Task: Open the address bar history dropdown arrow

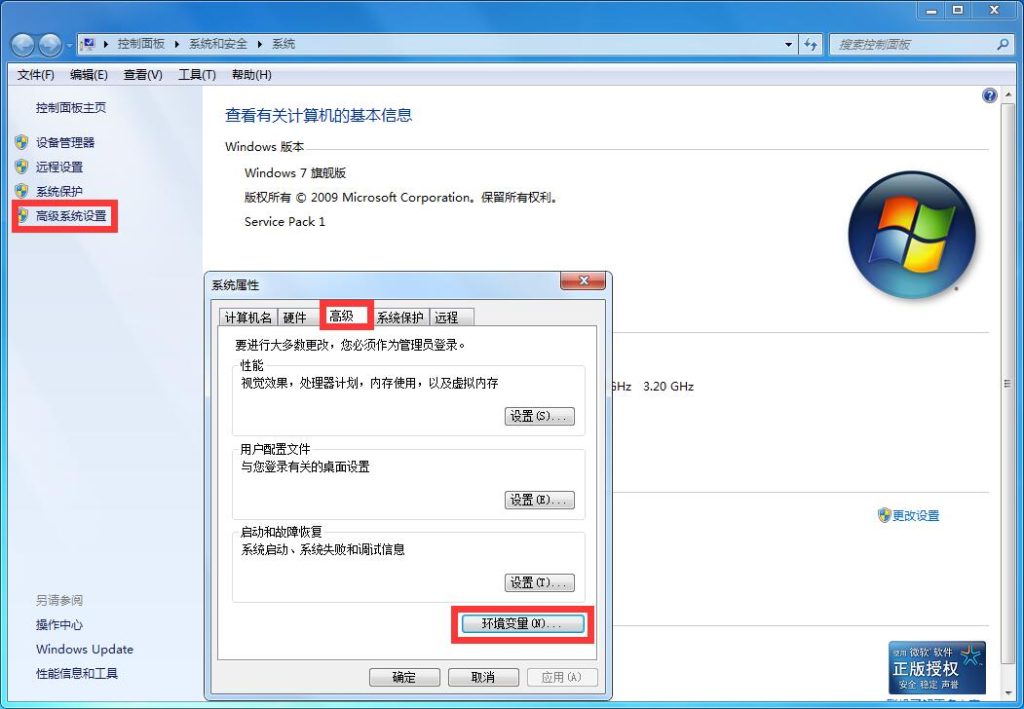Action: (x=789, y=45)
